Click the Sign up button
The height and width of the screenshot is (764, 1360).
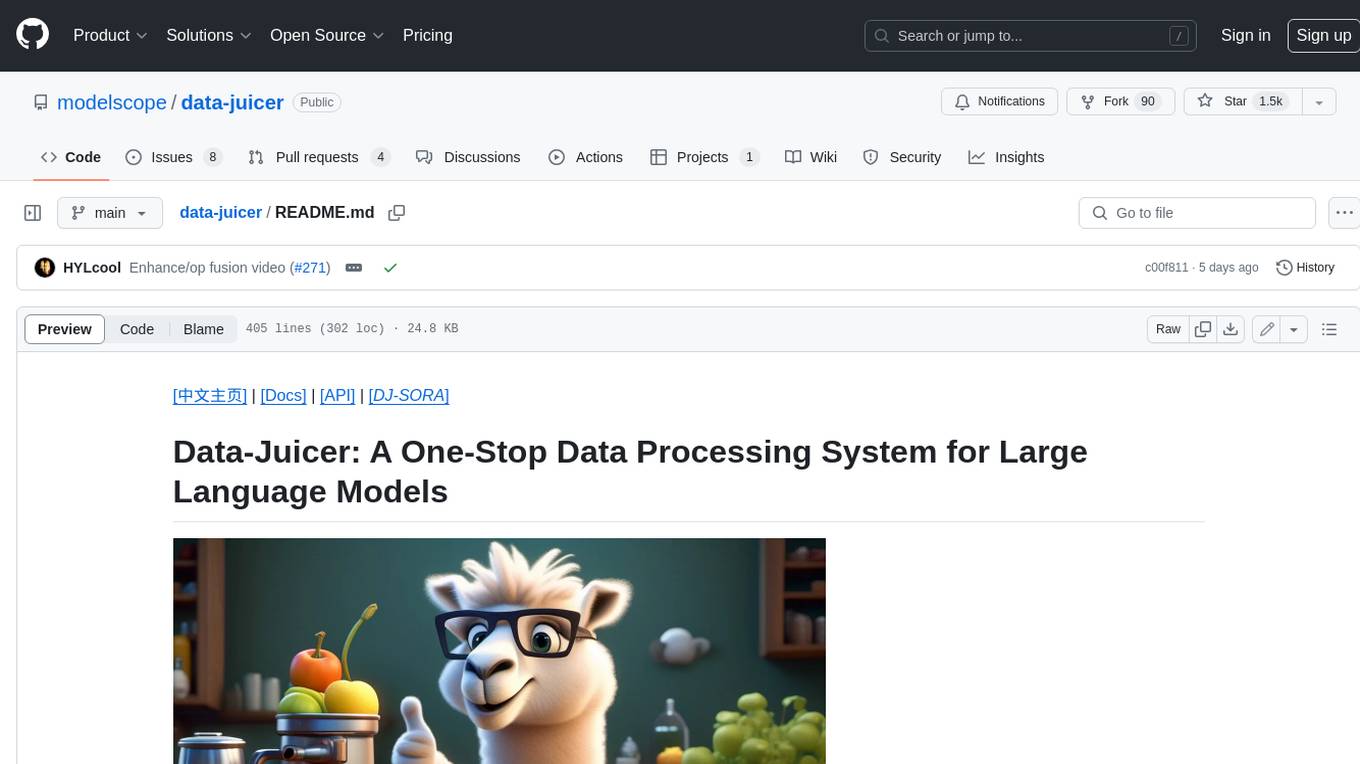pos(1323,35)
